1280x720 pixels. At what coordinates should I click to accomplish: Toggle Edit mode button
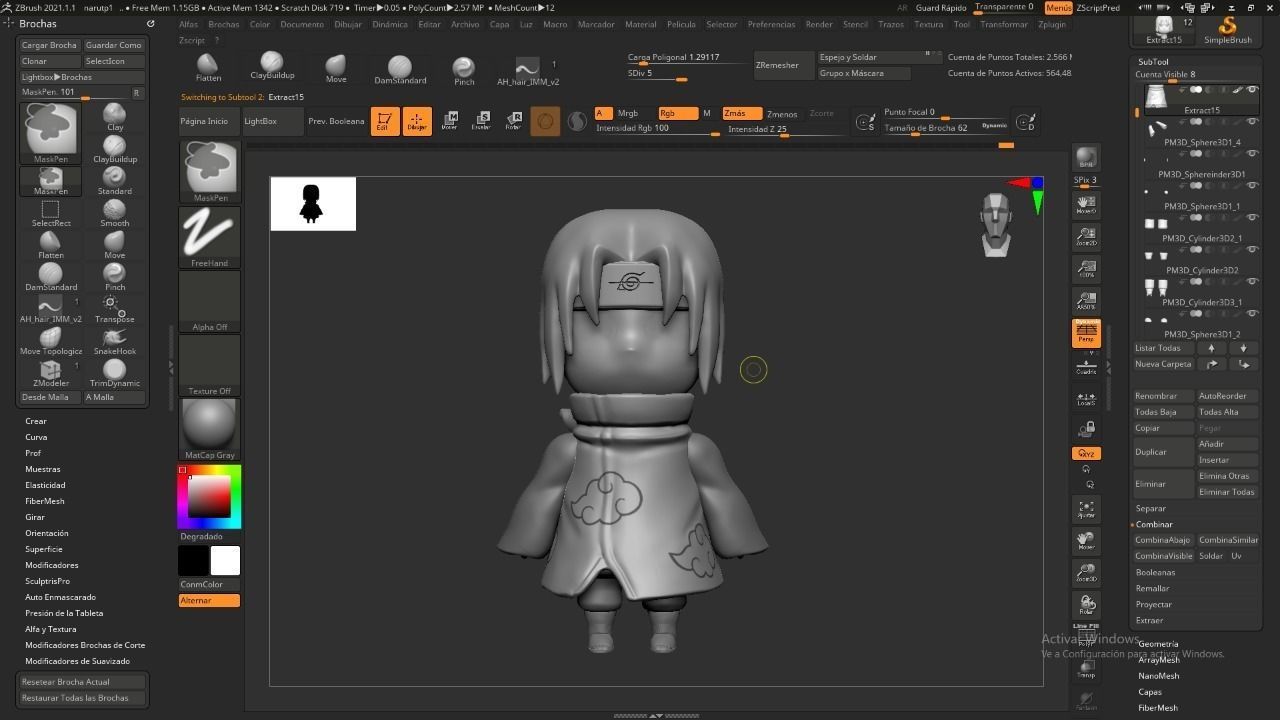tap(385, 121)
